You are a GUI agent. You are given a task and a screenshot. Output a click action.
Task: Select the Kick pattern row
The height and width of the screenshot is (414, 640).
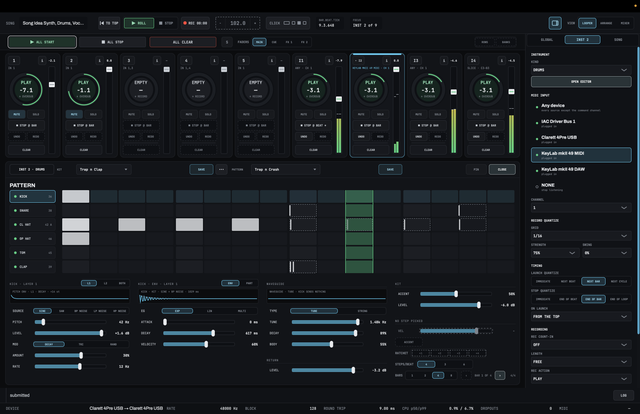point(33,196)
